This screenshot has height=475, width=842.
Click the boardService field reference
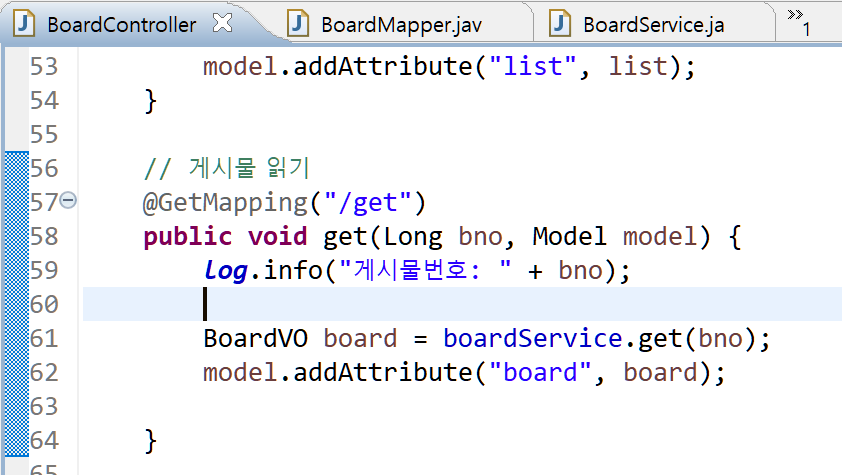[532, 339]
